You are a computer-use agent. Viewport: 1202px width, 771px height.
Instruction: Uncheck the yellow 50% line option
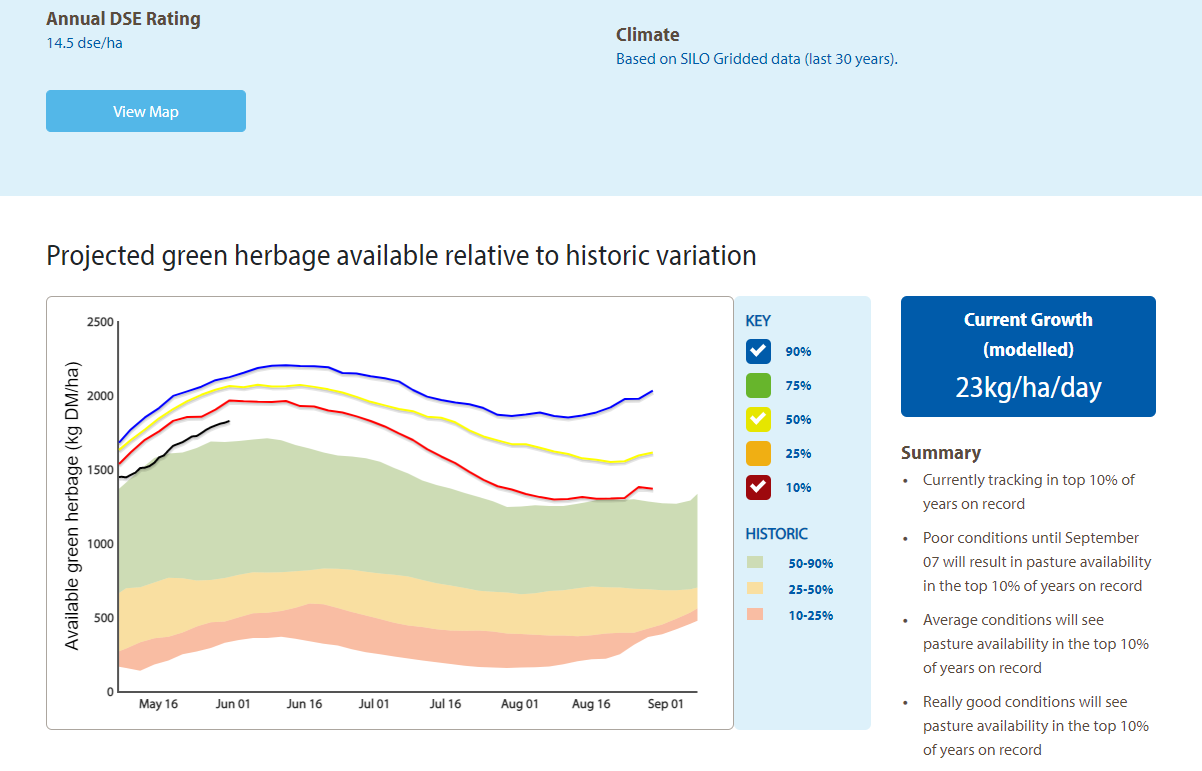click(758, 419)
